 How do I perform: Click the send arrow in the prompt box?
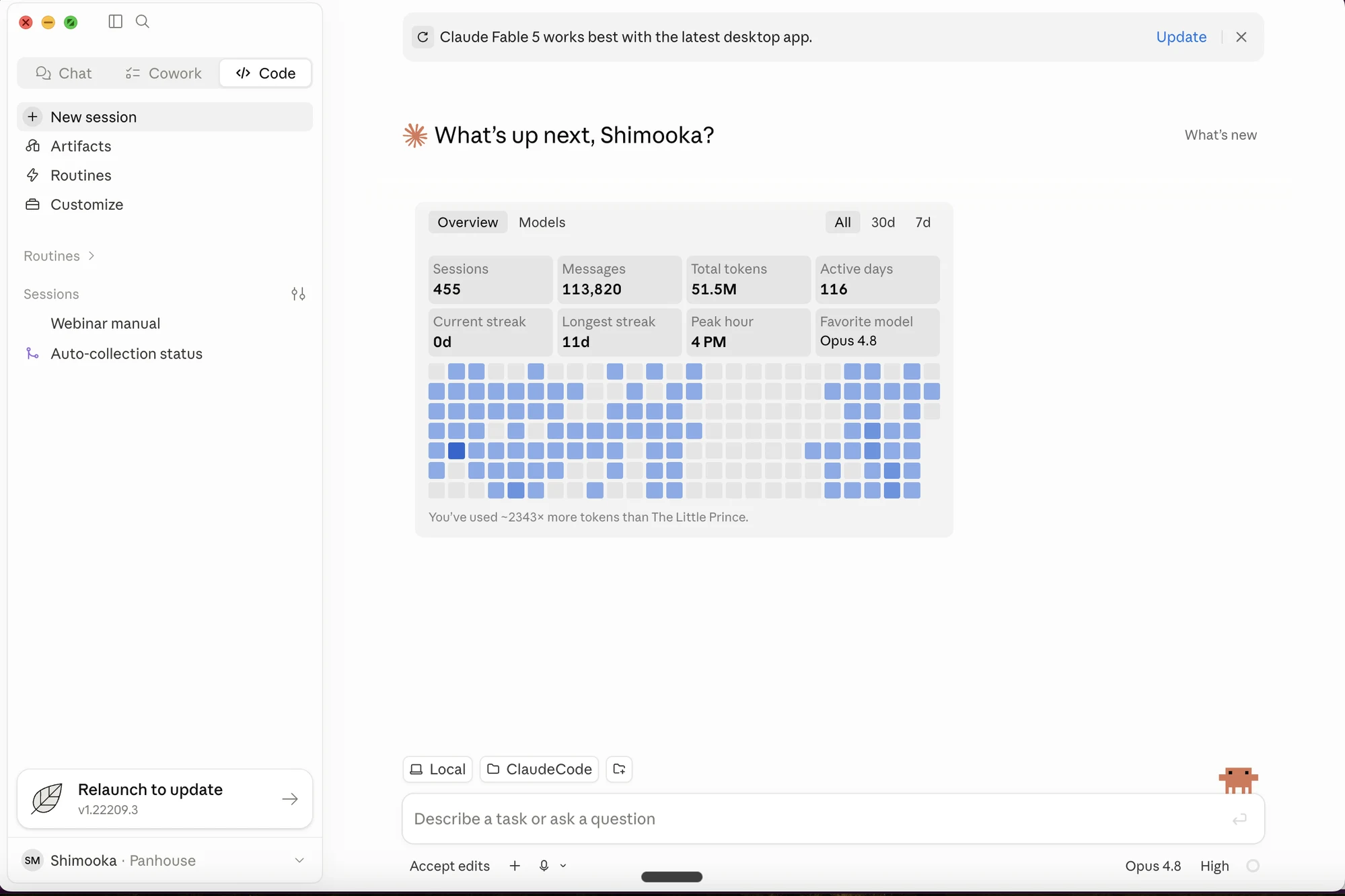[1239, 819]
